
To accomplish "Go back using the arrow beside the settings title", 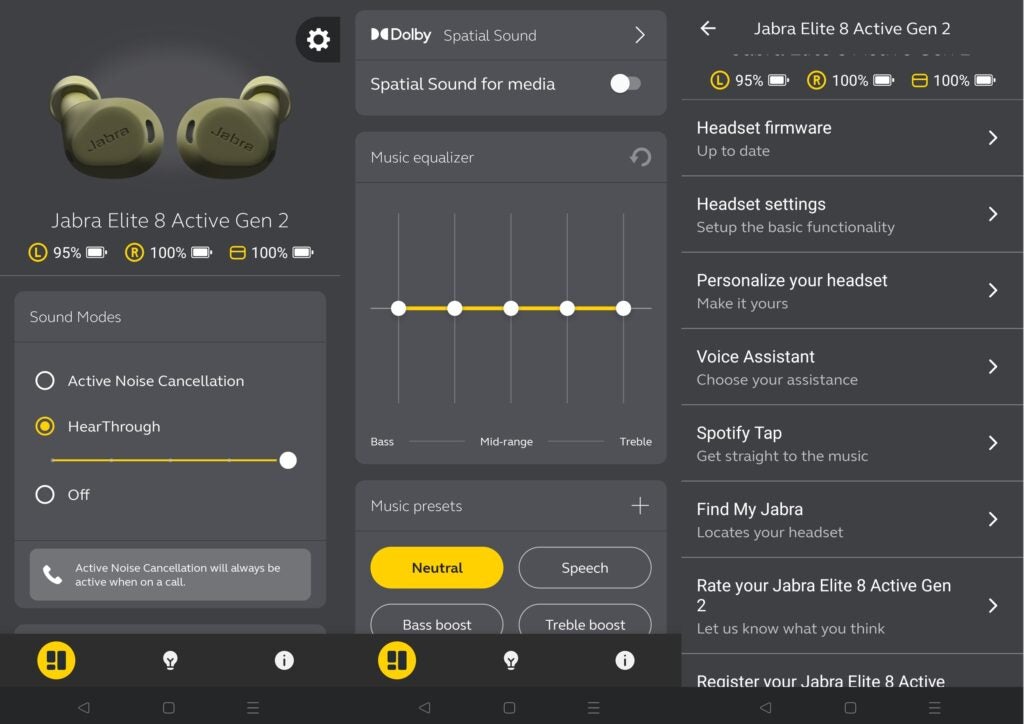I will click(708, 28).
